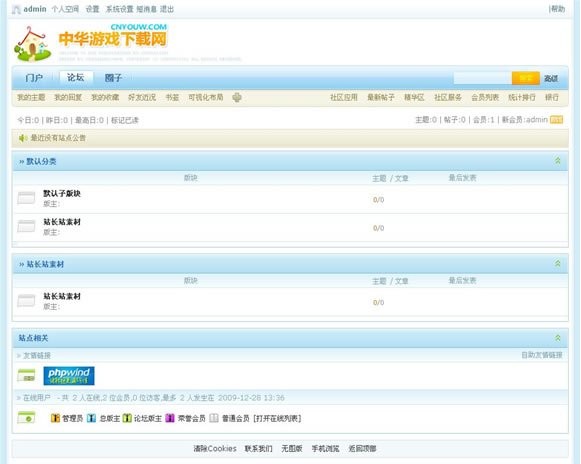
Task: Collapse the 站点相关 section
Action: [x=558, y=338]
